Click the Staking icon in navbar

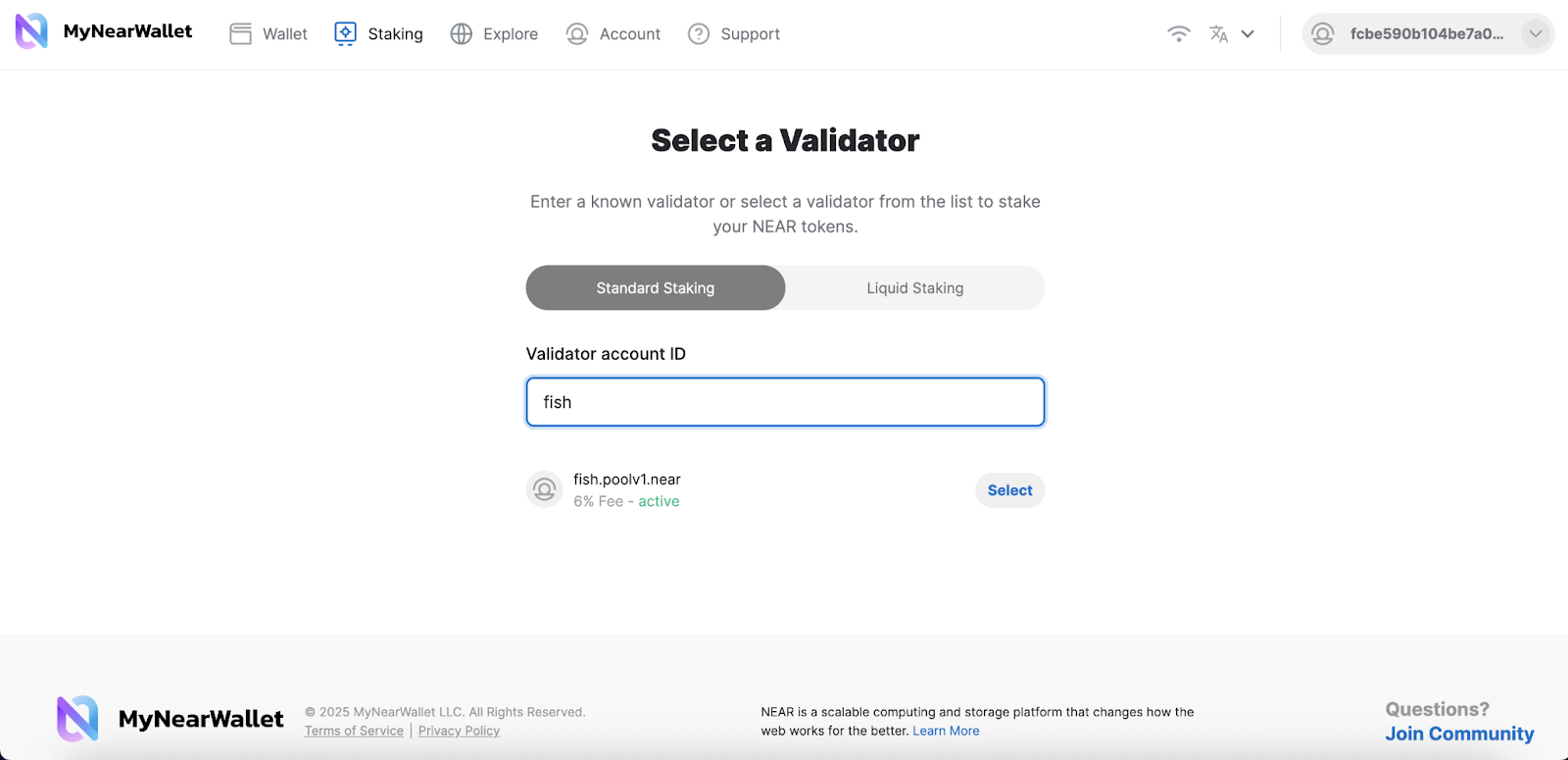pos(345,34)
